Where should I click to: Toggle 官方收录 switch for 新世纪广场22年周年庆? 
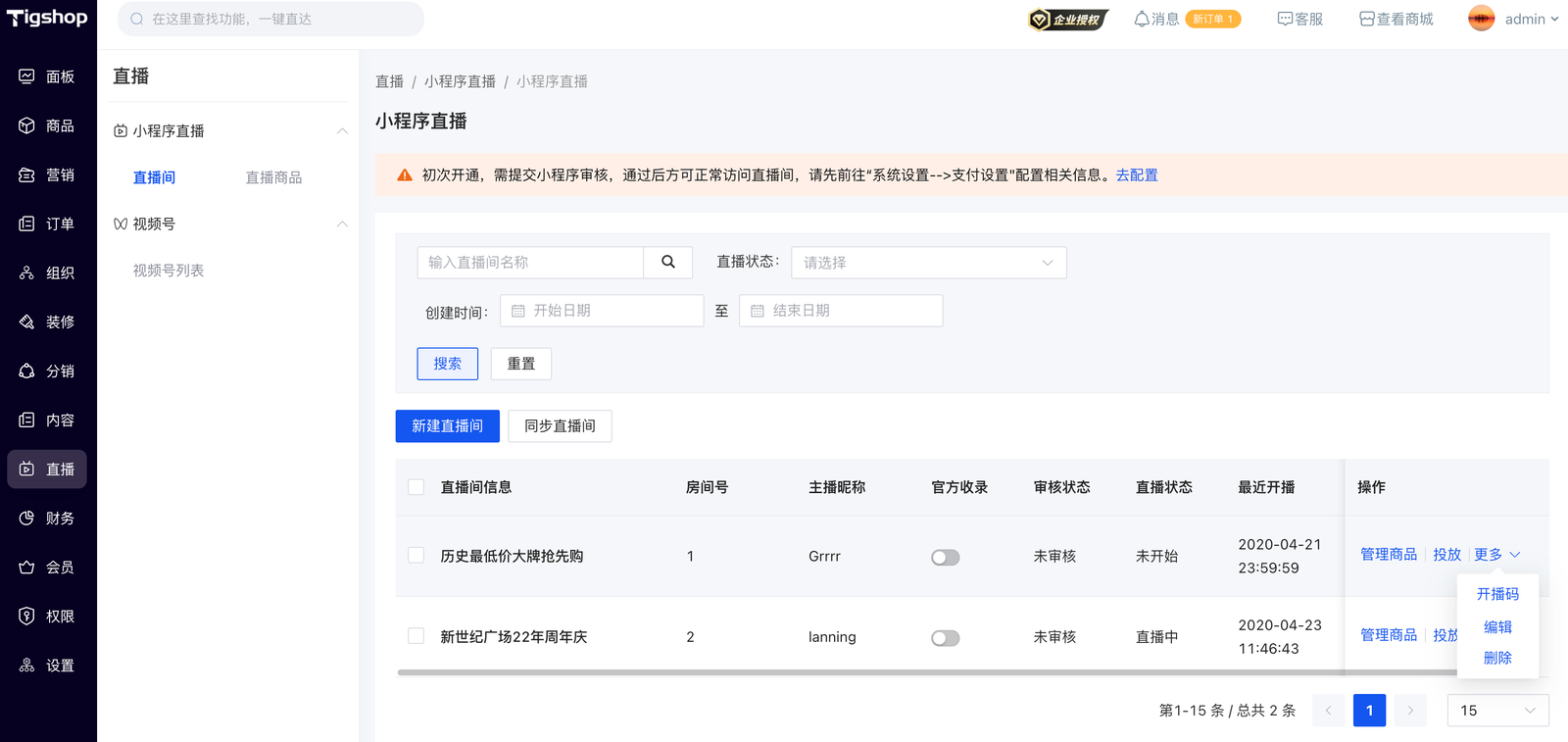click(945, 638)
